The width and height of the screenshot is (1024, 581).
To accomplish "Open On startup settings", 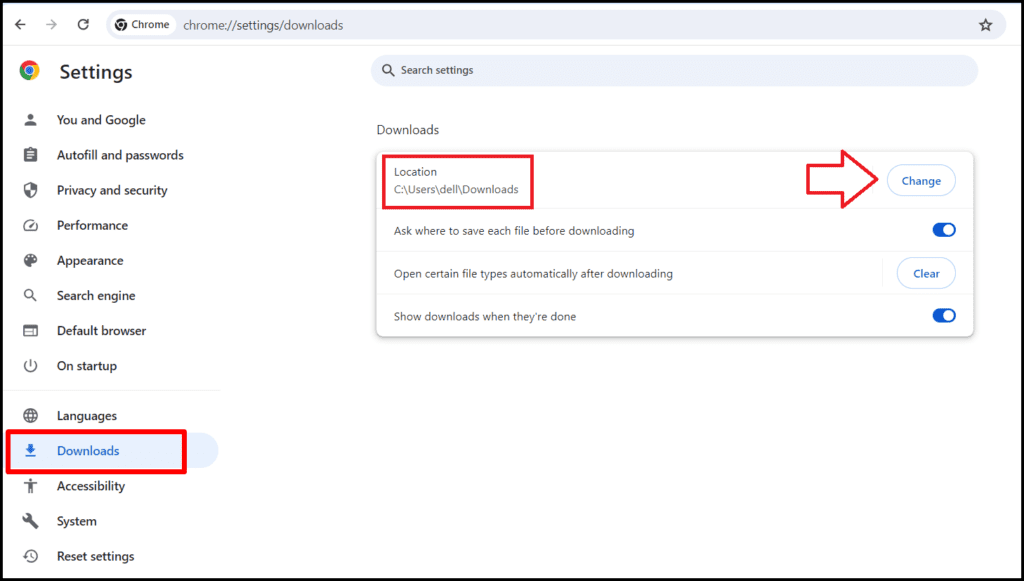I will pyautogui.click(x=87, y=366).
